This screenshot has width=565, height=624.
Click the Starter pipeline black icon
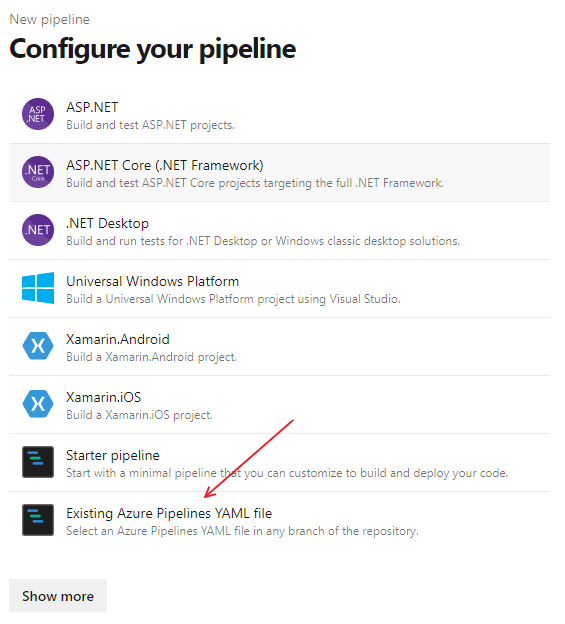38,462
